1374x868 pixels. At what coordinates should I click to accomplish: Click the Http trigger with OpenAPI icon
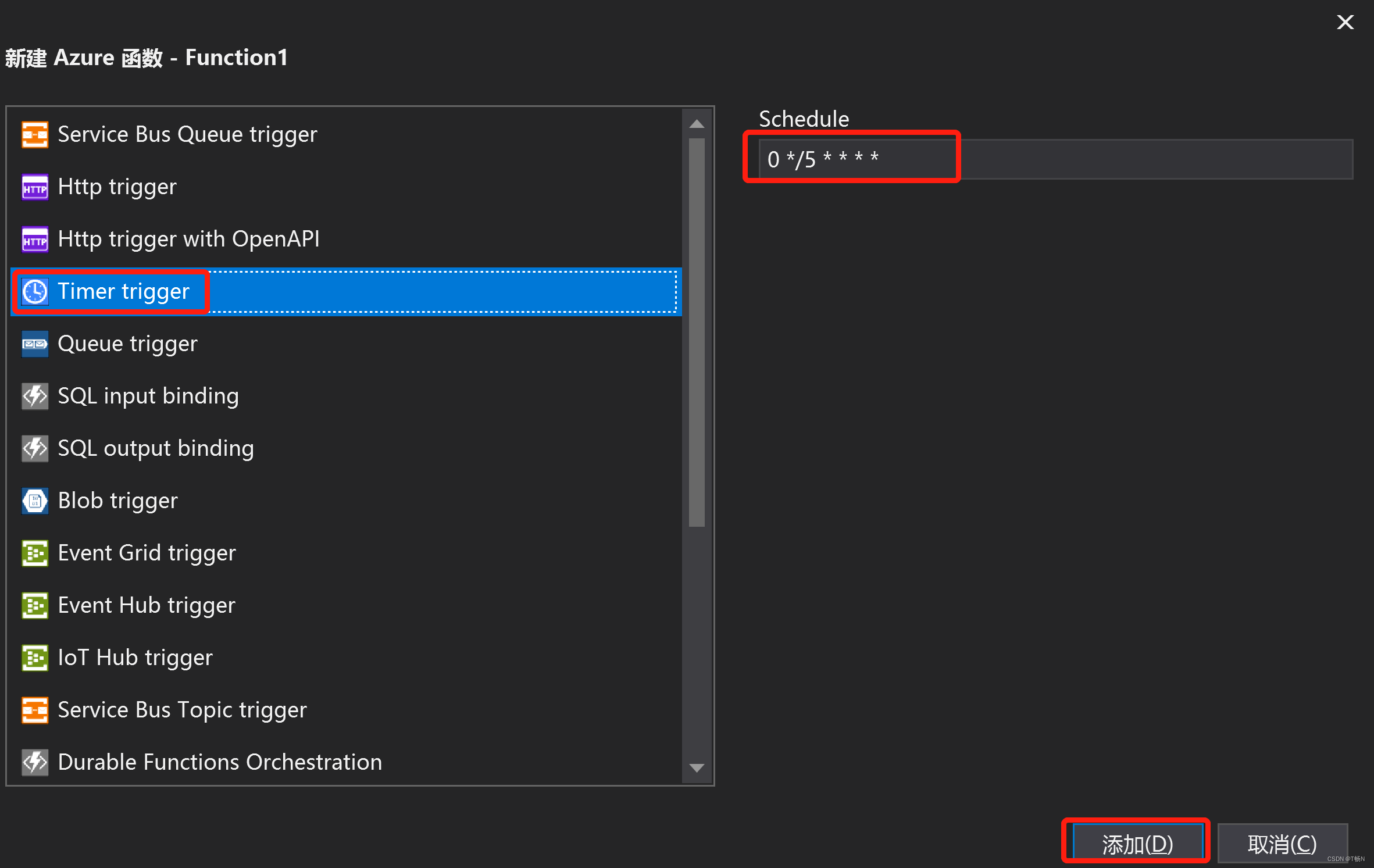coord(35,240)
